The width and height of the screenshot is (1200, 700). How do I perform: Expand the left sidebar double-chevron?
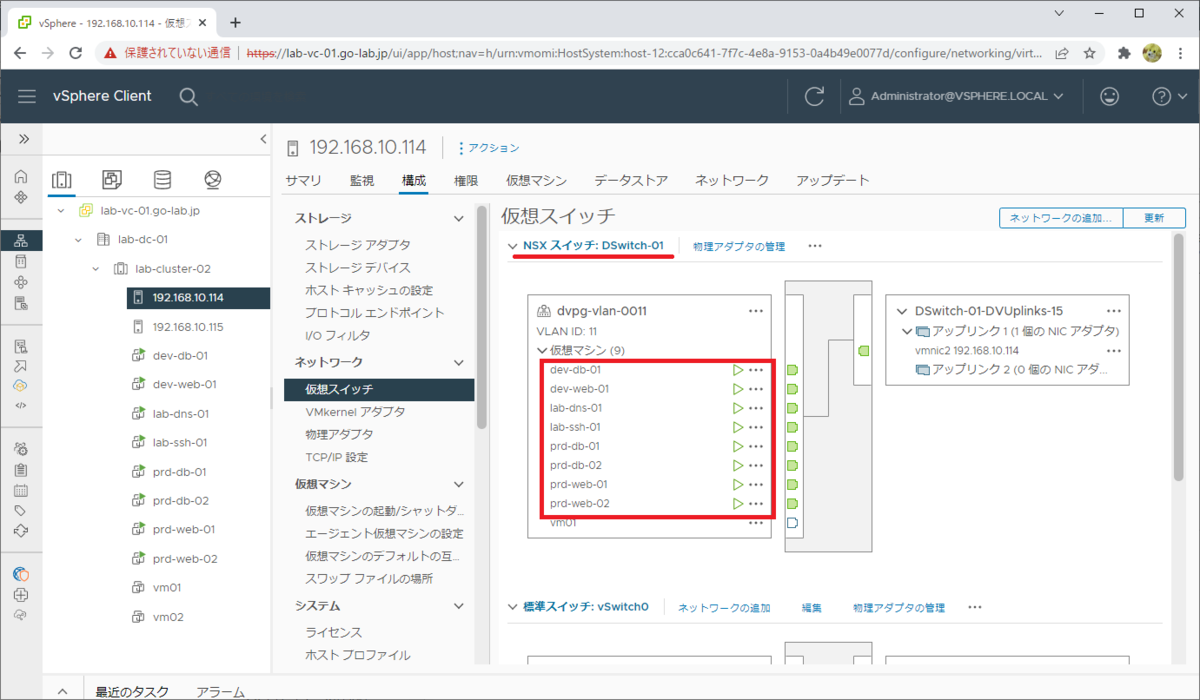(x=22, y=139)
